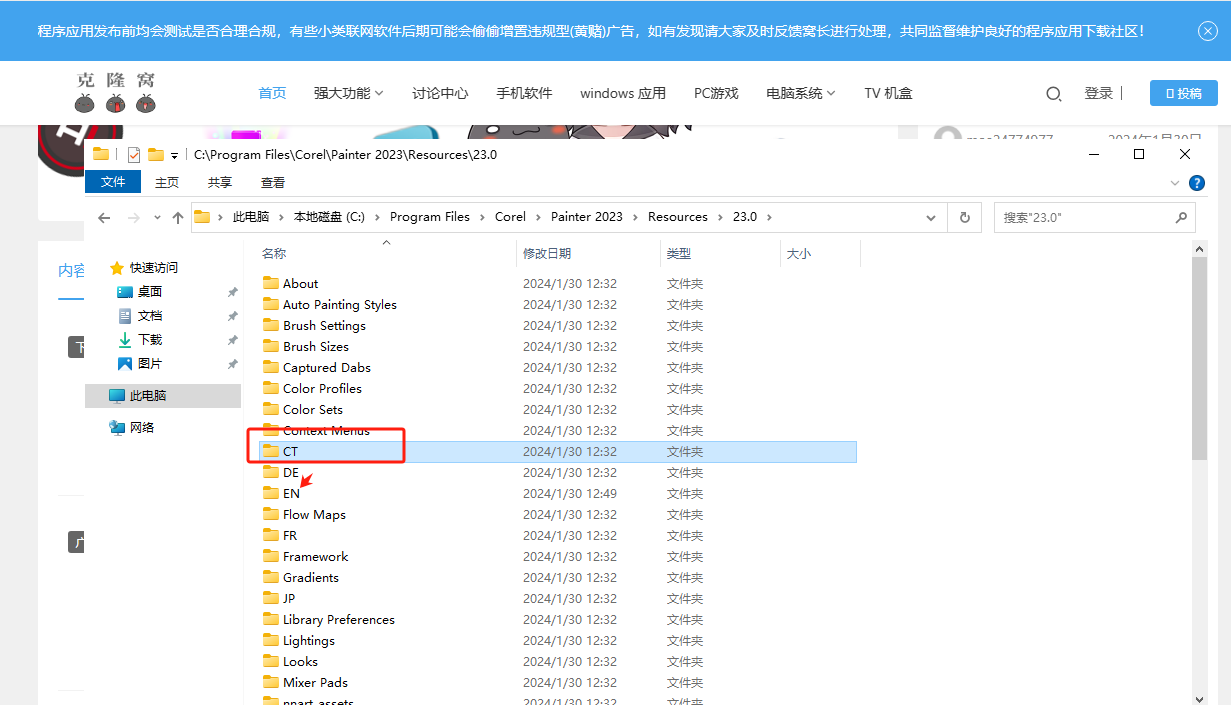Screen dimensions: 1231x705
Task: Click the Captured Dabs folder icon
Action: pos(271,367)
